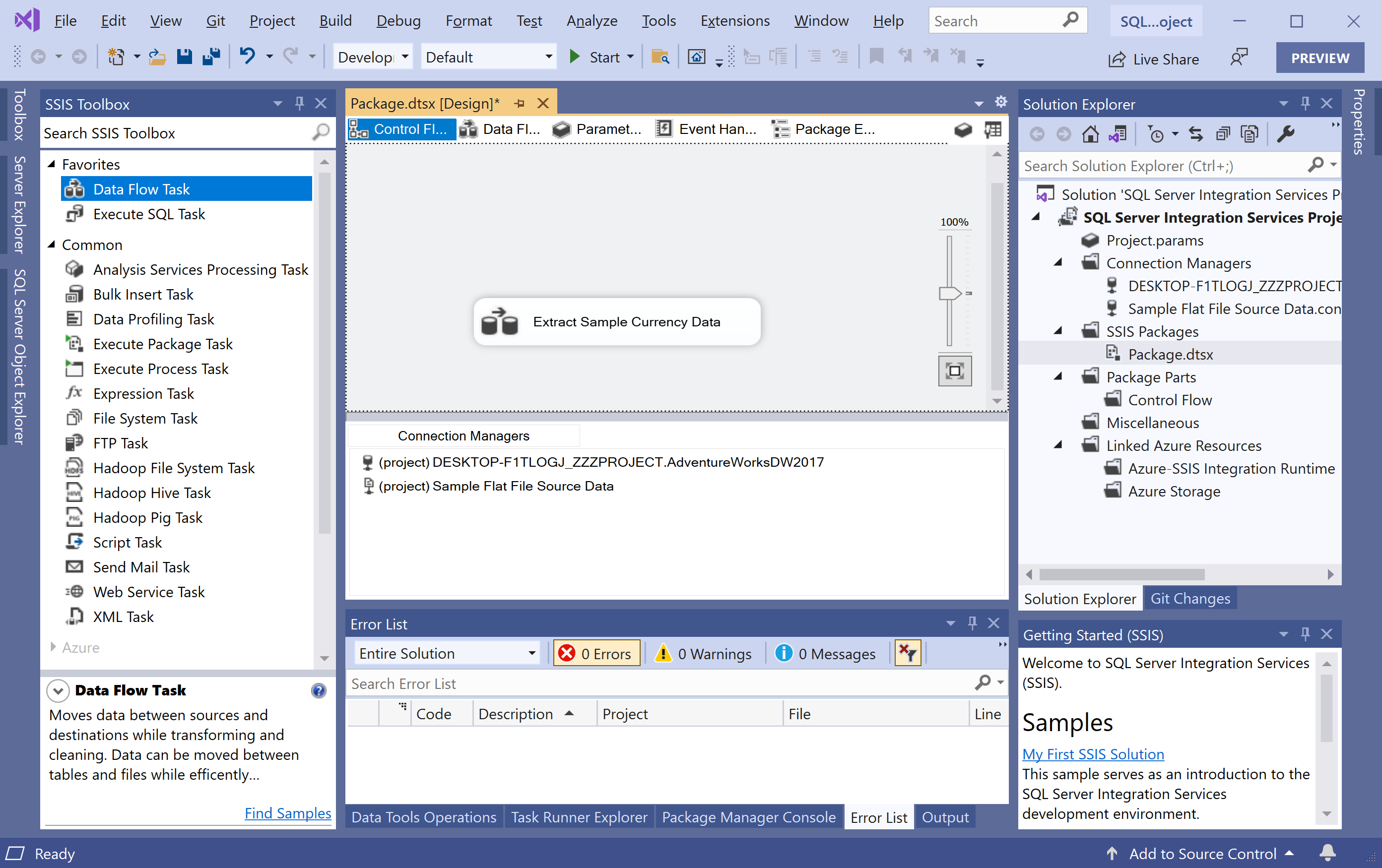Open the Extensions menu
The image size is (1382, 868).
pyautogui.click(x=734, y=21)
